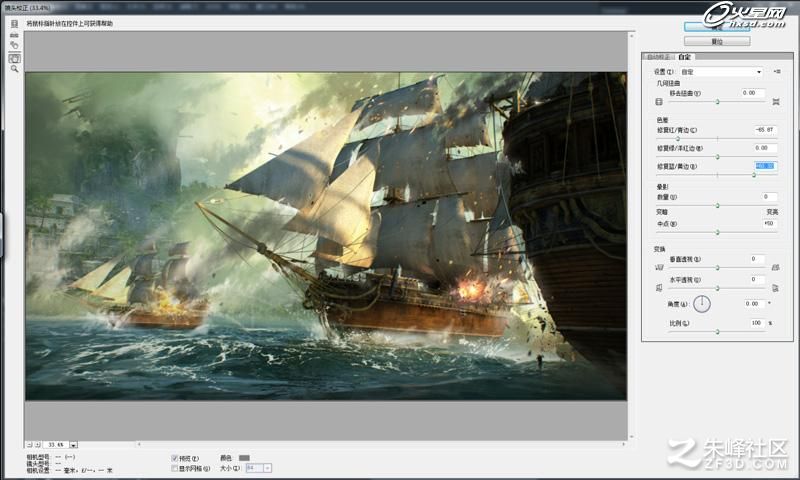Click the Vertical Perspective slider
The height and width of the screenshot is (480, 800).
717,267
